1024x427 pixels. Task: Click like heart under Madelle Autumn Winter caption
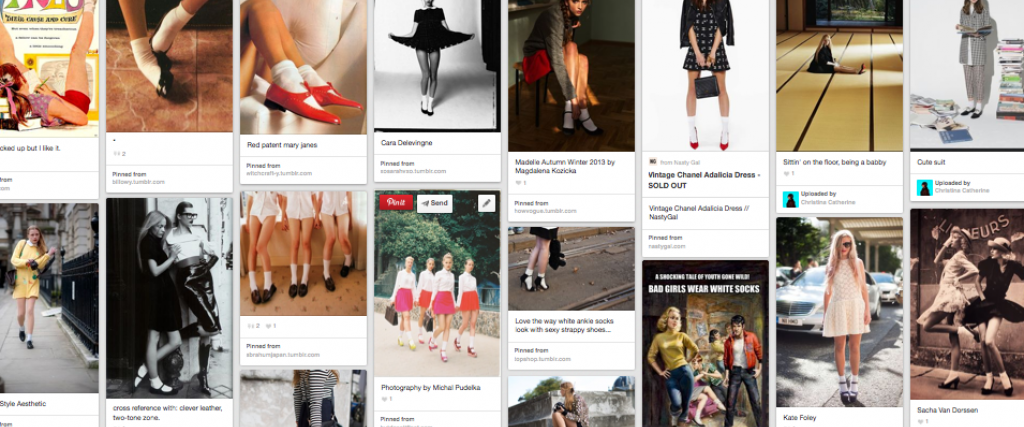(520, 183)
